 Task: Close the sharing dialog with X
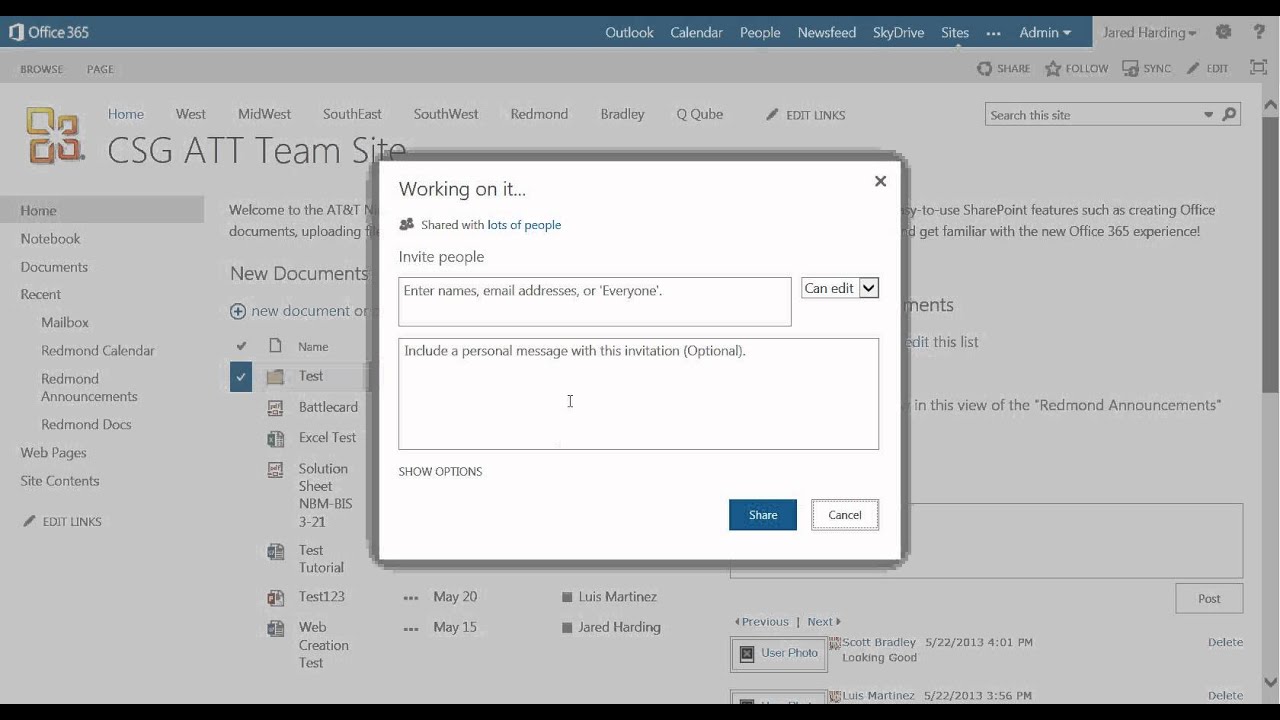coord(880,181)
